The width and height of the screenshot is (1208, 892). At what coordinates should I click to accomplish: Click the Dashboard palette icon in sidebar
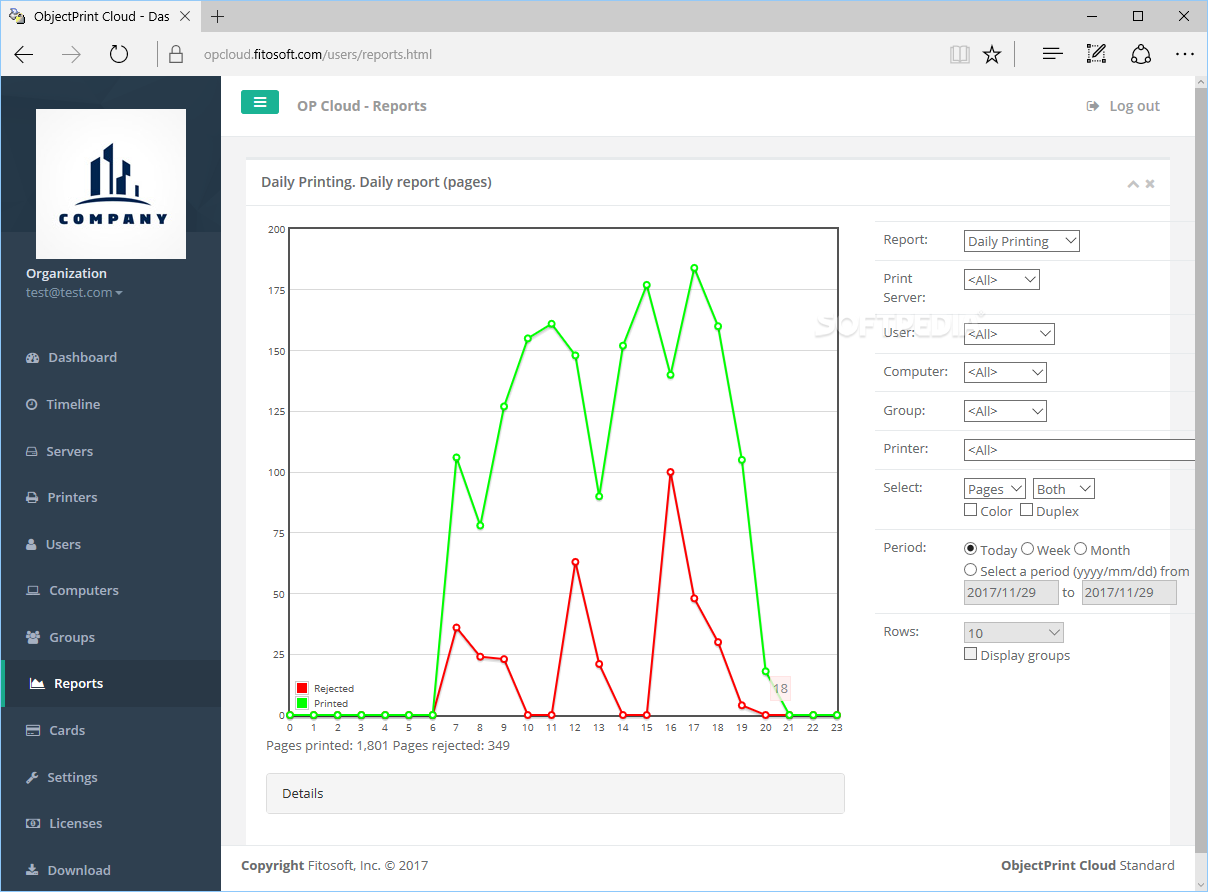coord(31,358)
